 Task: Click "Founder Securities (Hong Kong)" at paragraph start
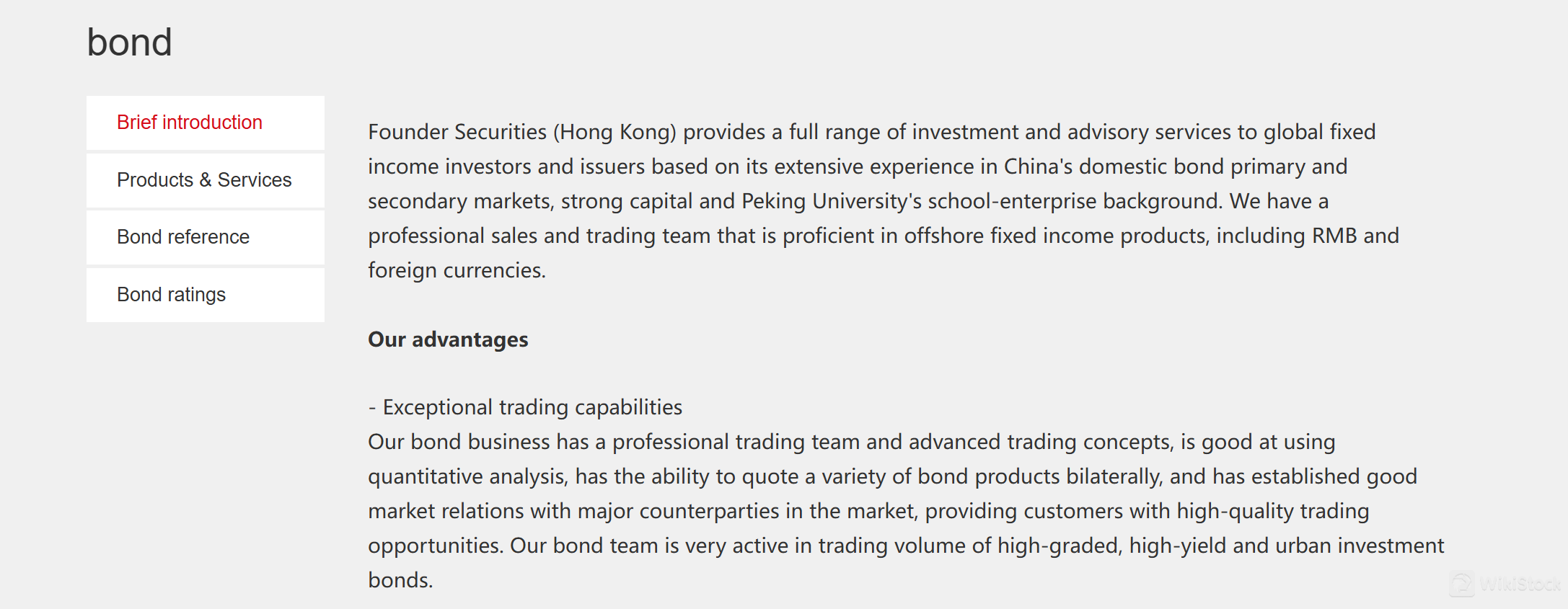click(x=522, y=132)
